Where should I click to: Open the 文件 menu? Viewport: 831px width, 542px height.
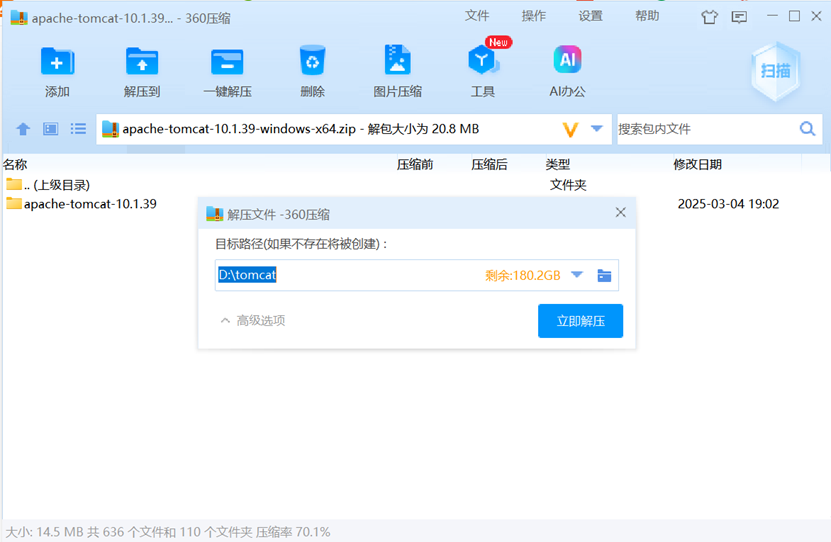[477, 16]
